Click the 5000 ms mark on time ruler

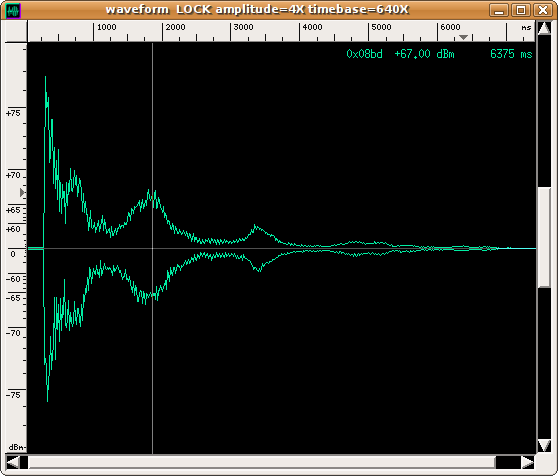point(381,27)
